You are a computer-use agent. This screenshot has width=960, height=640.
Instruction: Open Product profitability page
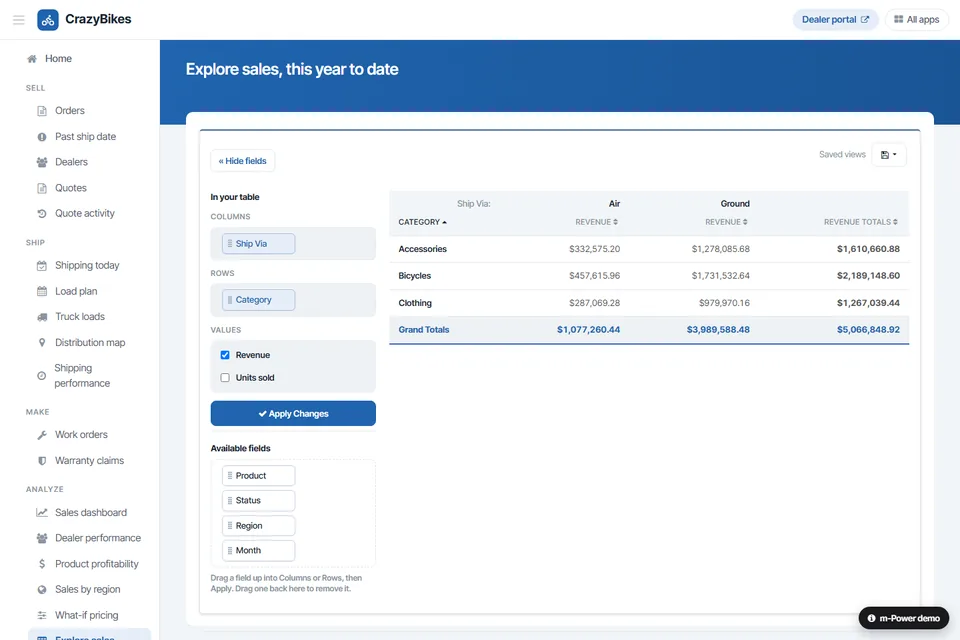tap(97, 564)
